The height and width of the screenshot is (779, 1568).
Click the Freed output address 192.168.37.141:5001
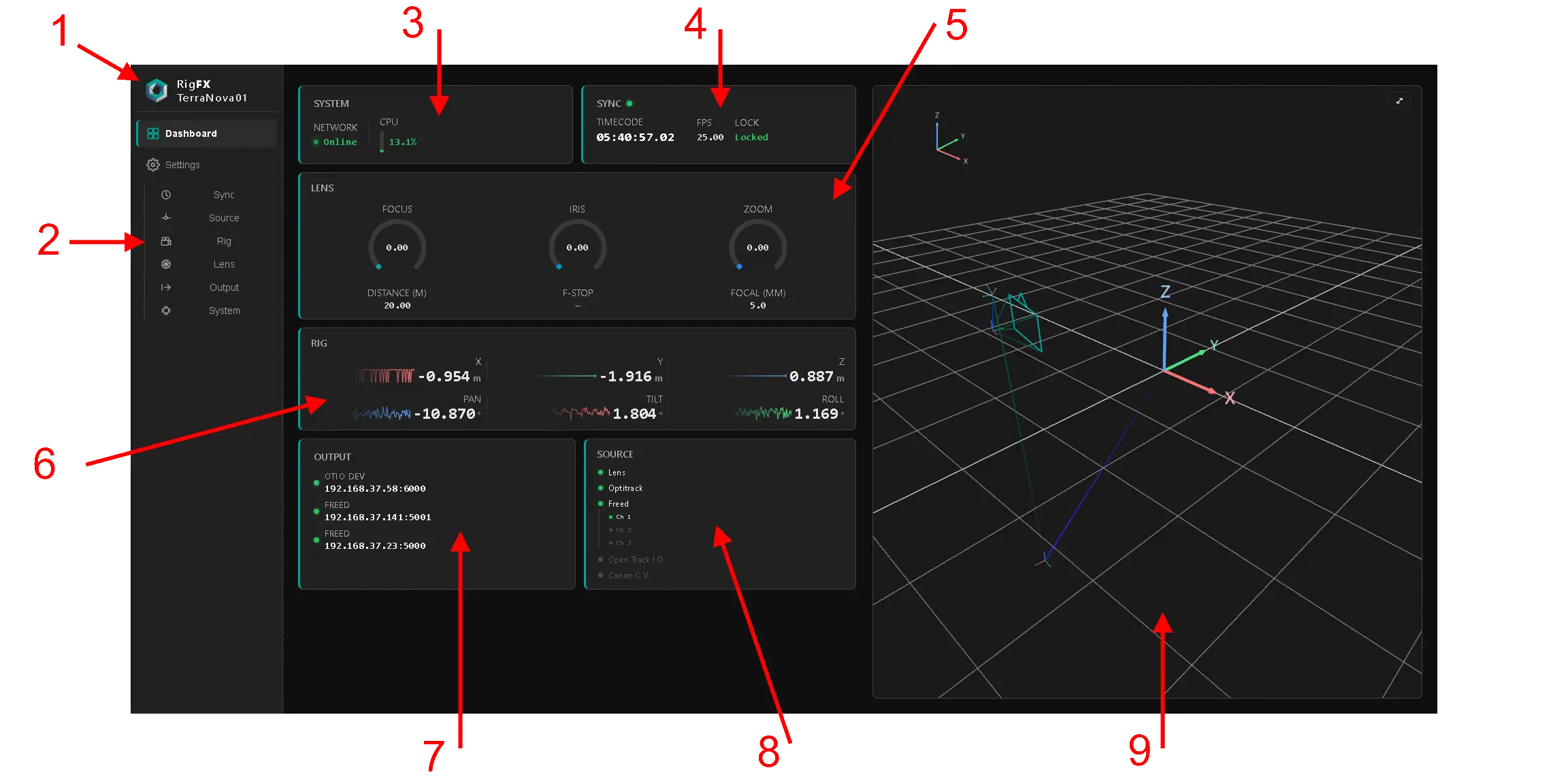coord(378,518)
